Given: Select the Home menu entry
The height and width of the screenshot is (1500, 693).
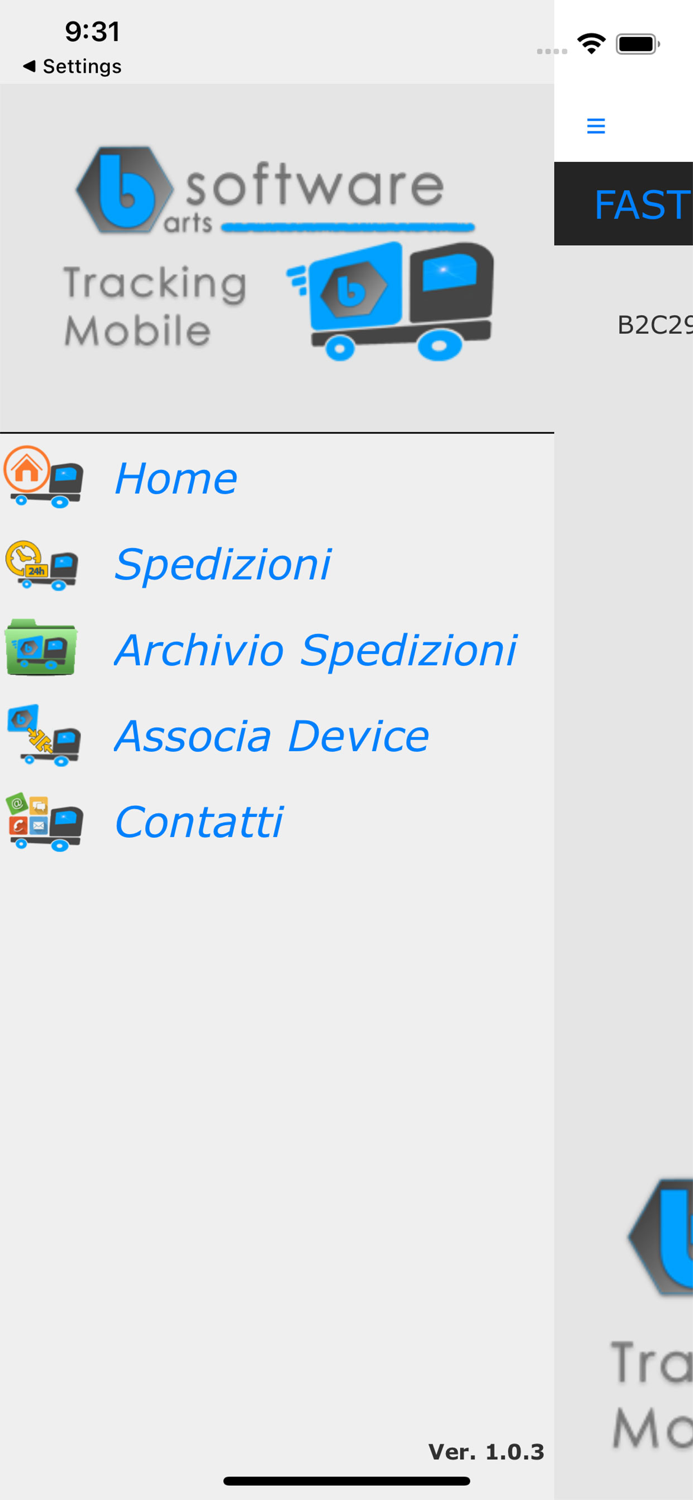Looking at the screenshot, I should click(x=175, y=477).
